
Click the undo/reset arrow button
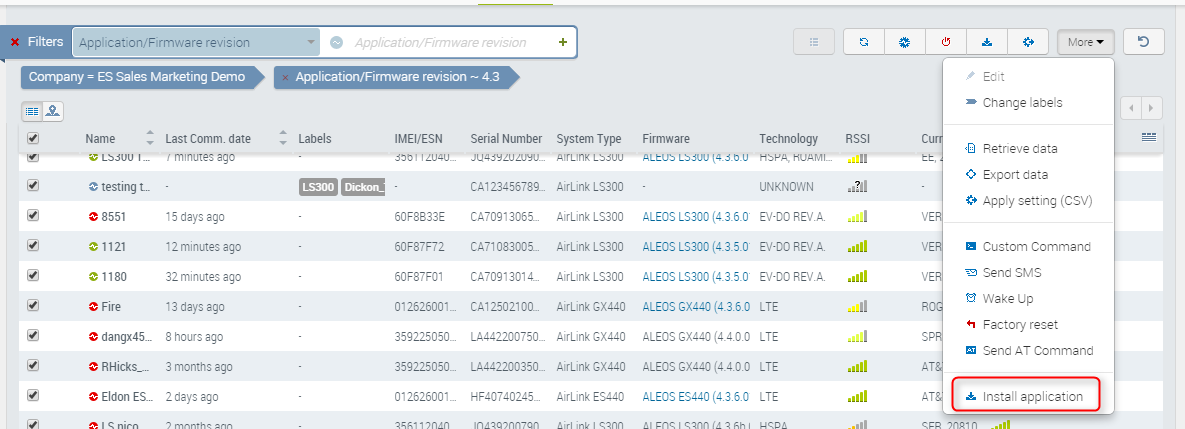click(1143, 42)
